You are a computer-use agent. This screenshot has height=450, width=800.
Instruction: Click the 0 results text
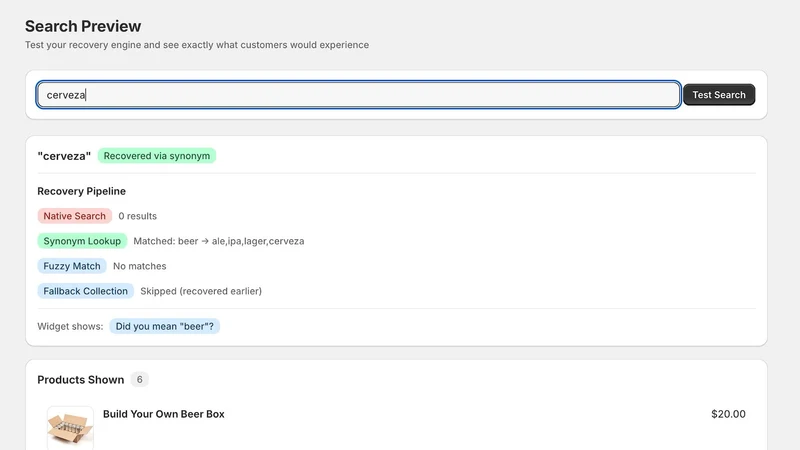(138, 216)
